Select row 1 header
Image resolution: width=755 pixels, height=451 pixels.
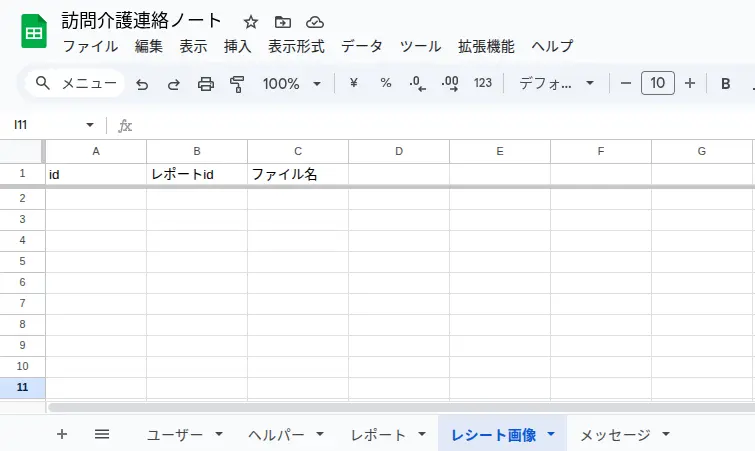click(22, 173)
